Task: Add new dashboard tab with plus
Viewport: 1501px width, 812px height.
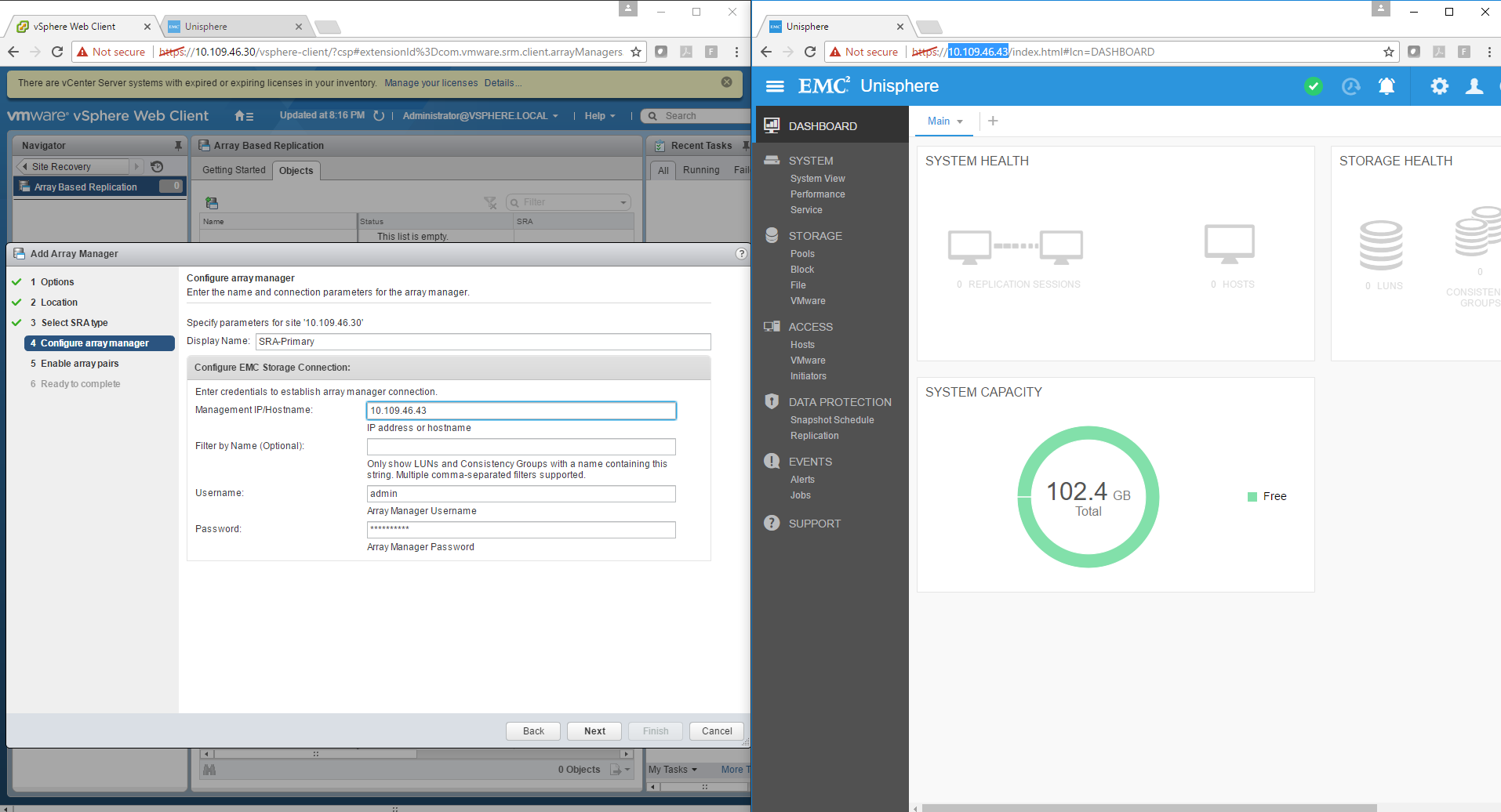Action: pyautogui.click(x=993, y=121)
